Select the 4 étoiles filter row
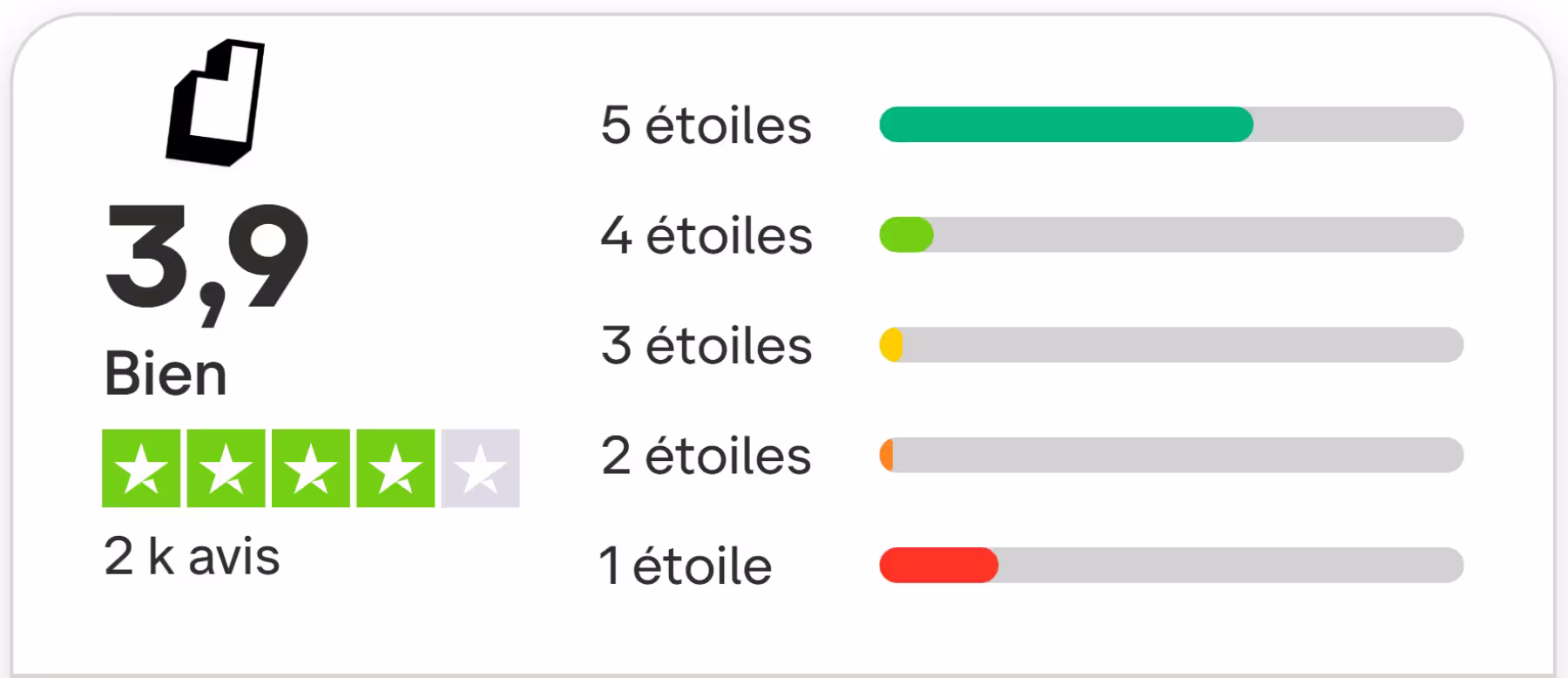This screenshot has width=1568, height=678. (x=706, y=234)
